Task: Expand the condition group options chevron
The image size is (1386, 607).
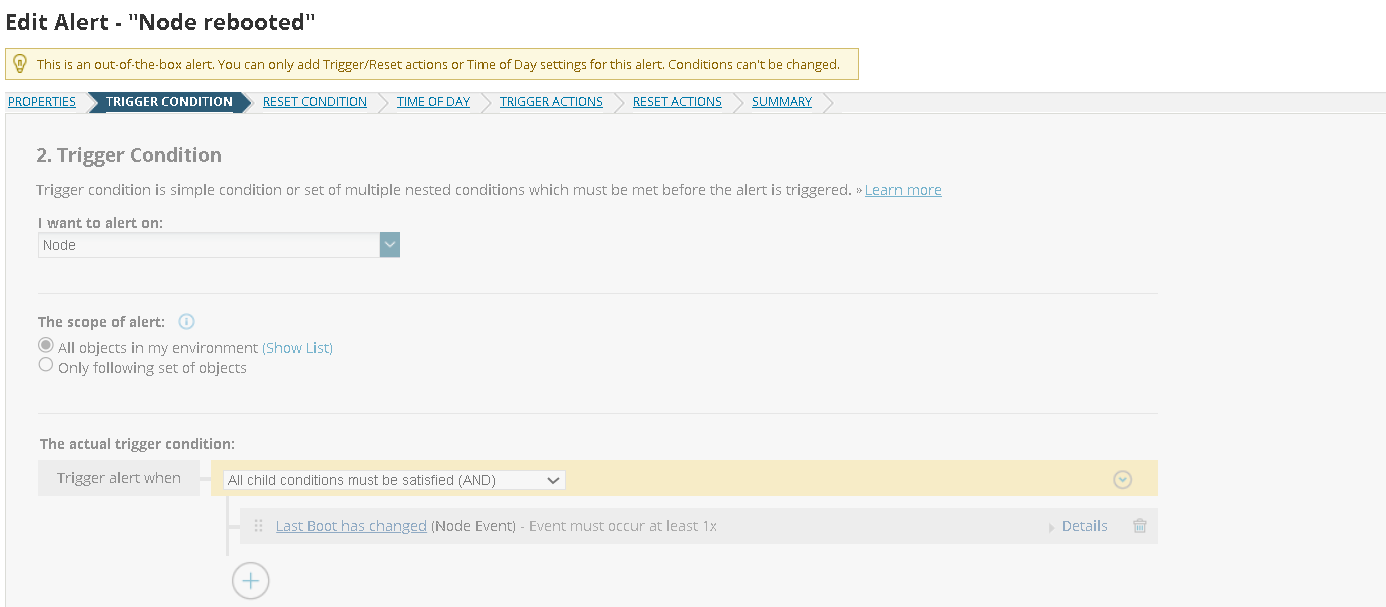Action: [x=1122, y=480]
